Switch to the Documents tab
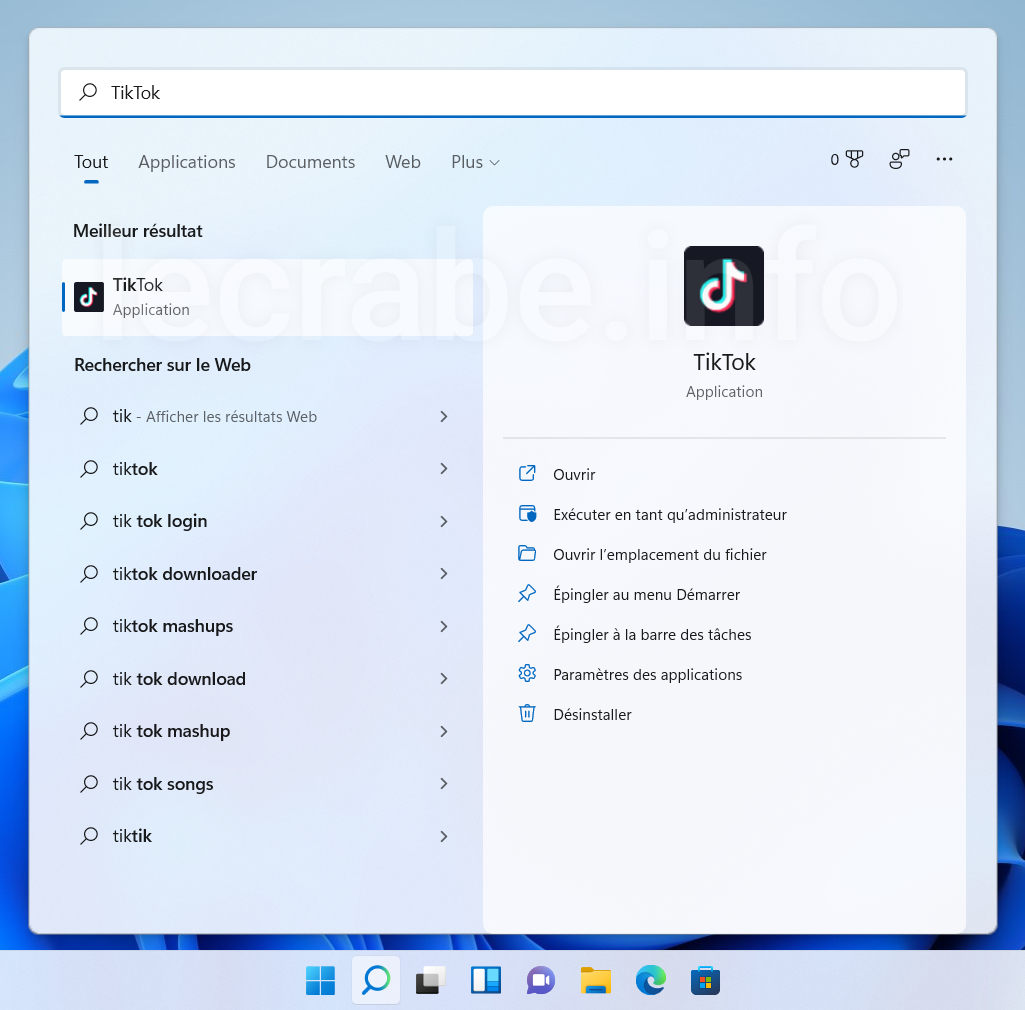1025x1010 pixels. pos(311,162)
